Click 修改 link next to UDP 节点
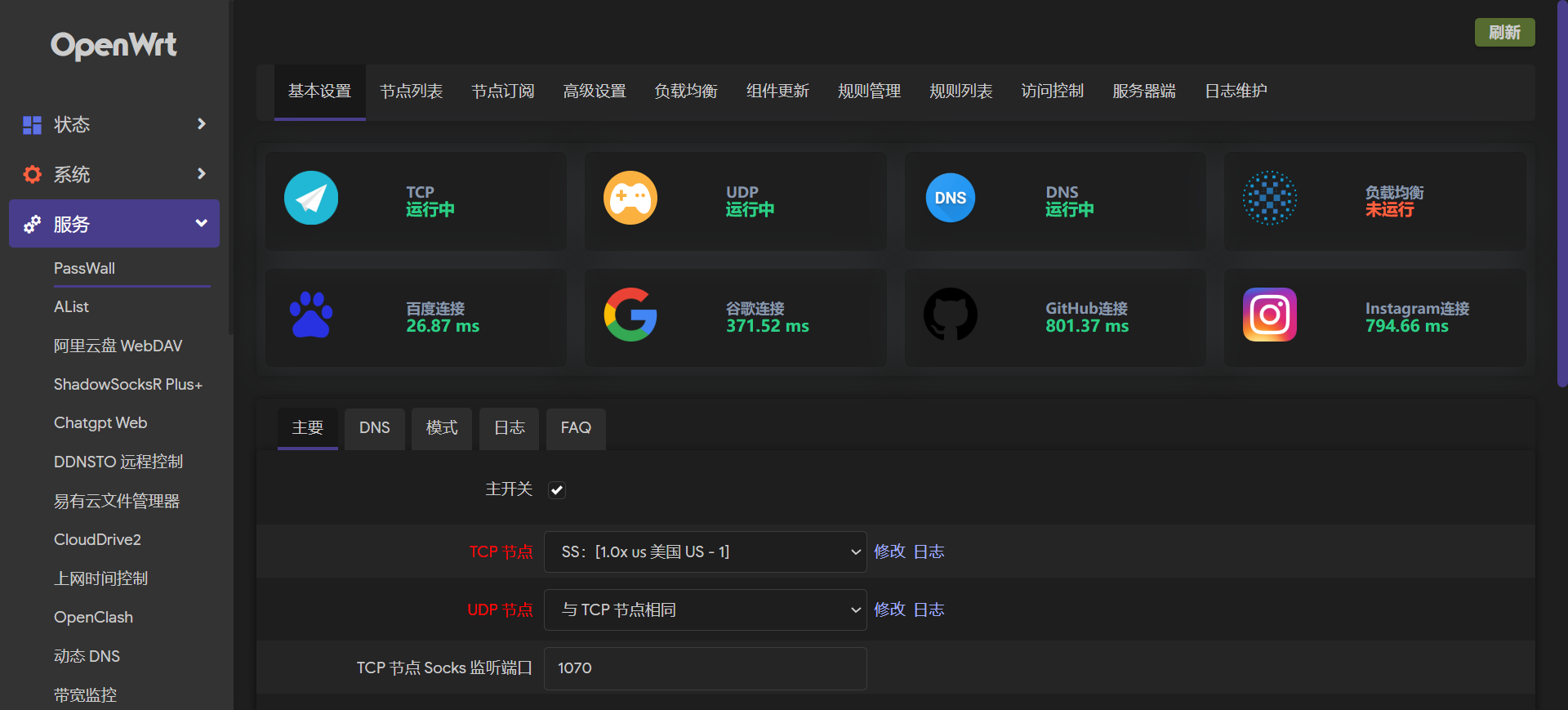Image resolution: width=1568 pixels, height=710 pixels. 889,610
